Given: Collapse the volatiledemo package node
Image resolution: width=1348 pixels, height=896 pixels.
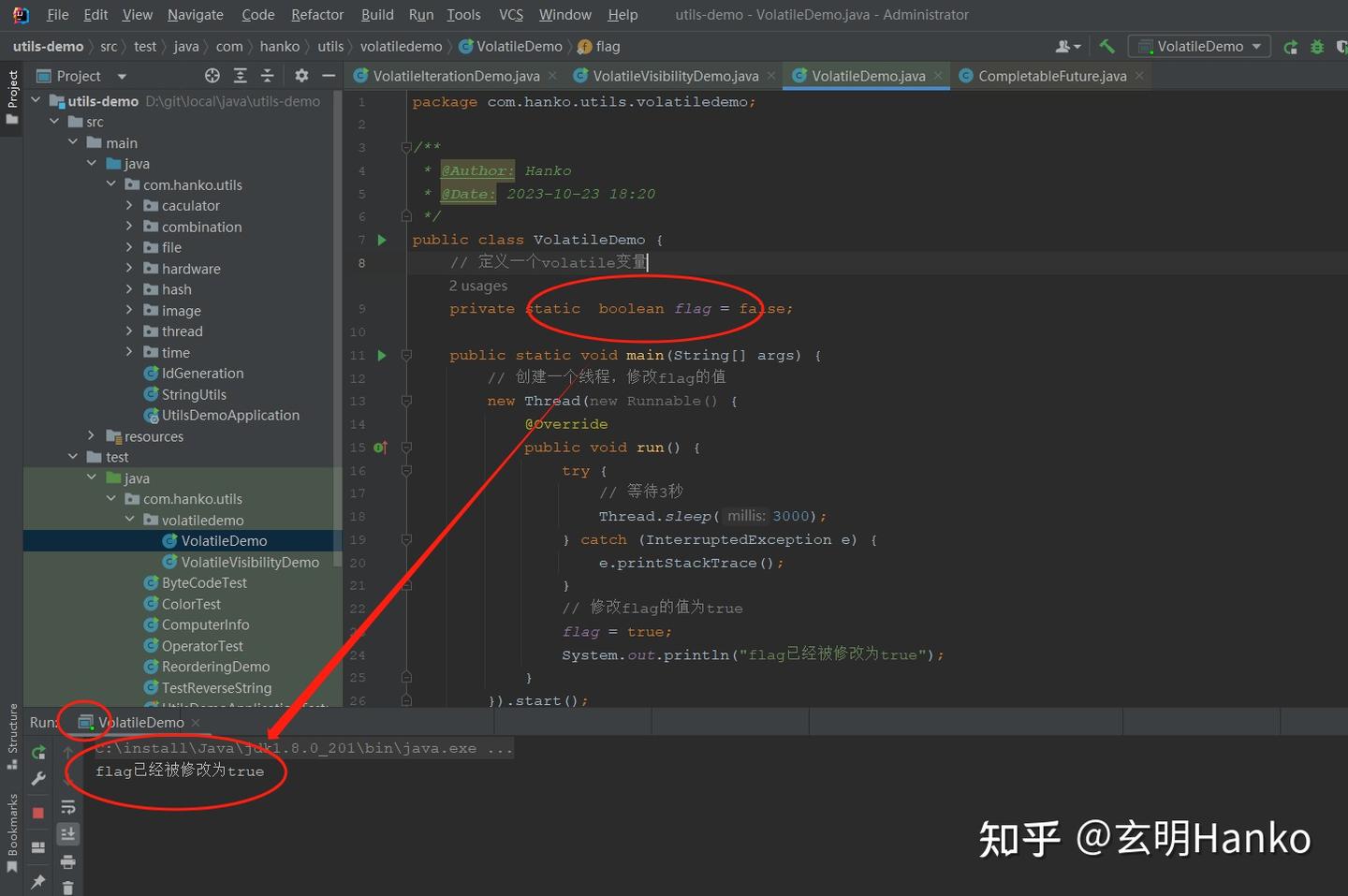Looking at the screenshot, I should pyautogui.click(x=130, y=520).
